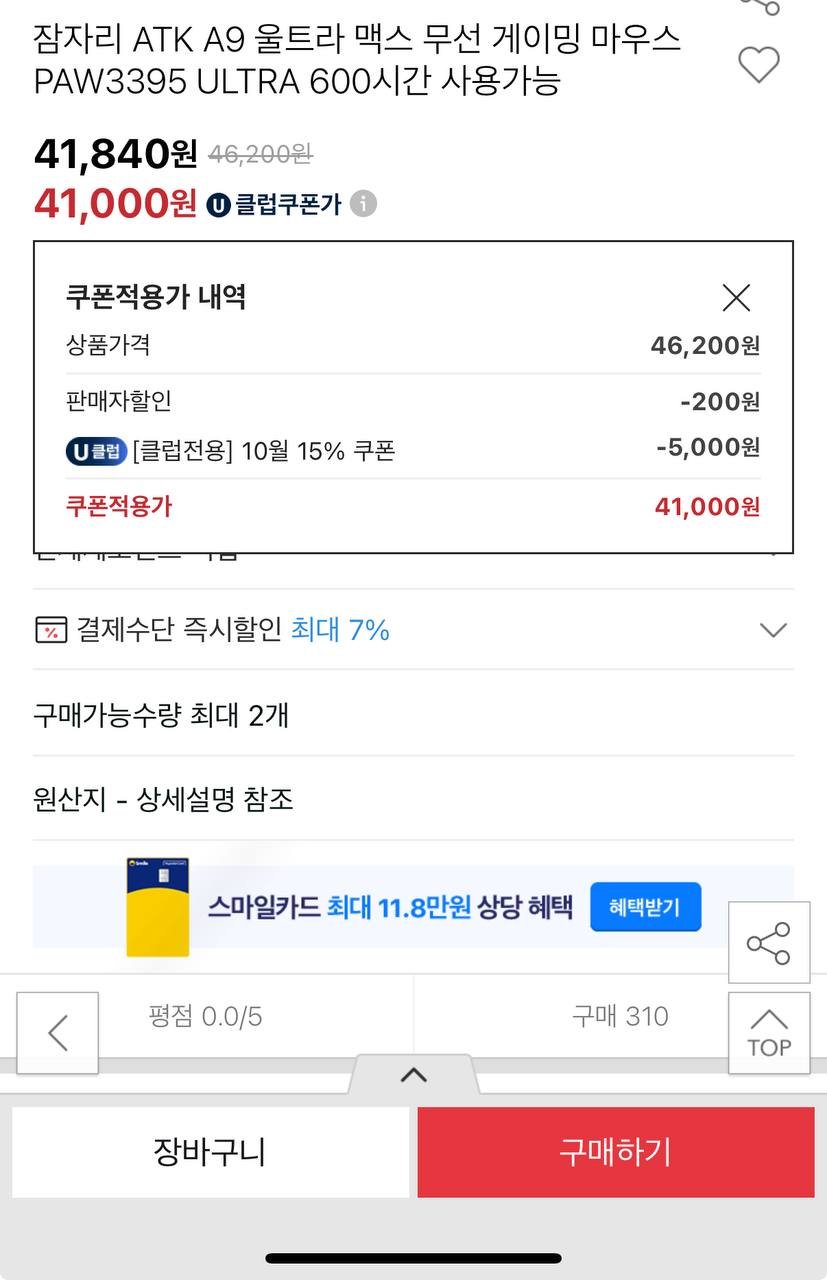Image resolution: width=827 pixels, height=1280 pixels.
Task: Add item to 장바구니
Action: 210,1152
